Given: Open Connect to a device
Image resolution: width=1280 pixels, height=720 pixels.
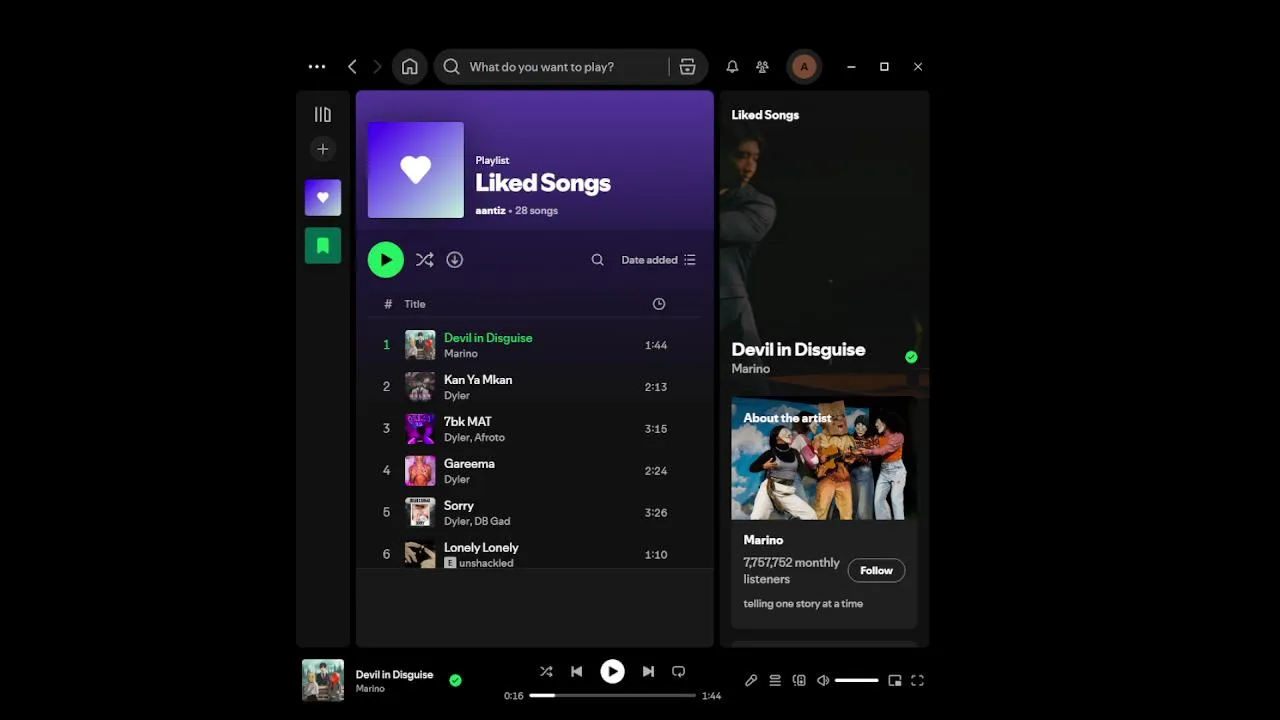Looking at the screenshot, I should (x=799, y=681).
